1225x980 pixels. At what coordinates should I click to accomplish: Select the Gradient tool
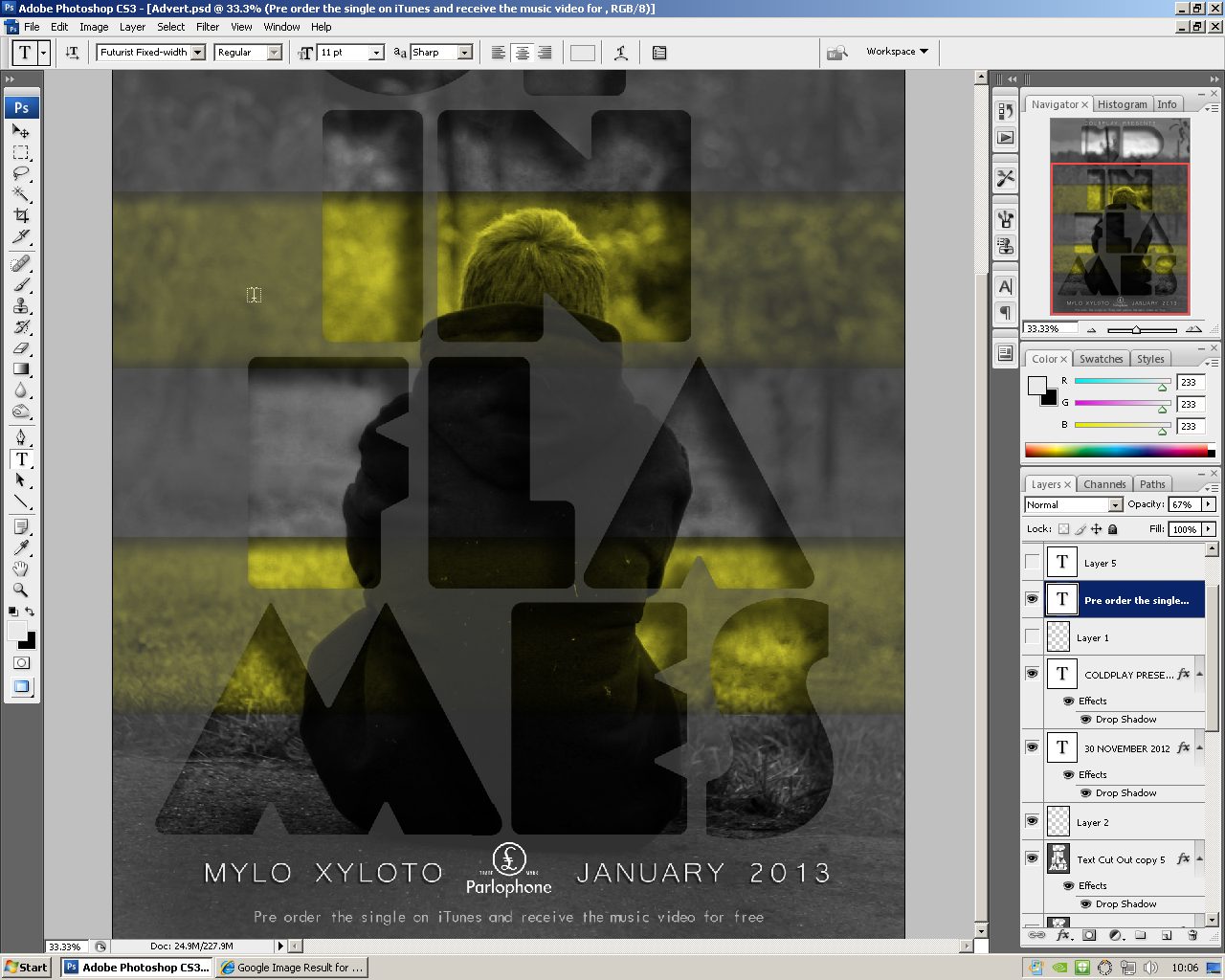pyautogui.click(x=21, y=369)
